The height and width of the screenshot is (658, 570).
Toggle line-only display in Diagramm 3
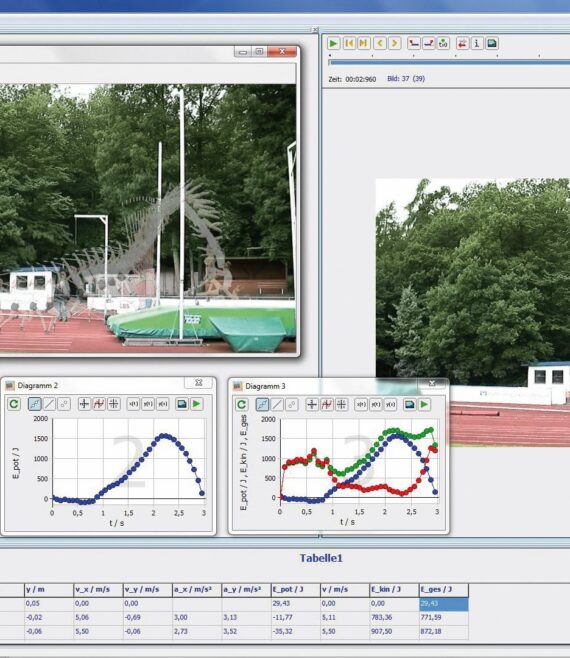pos(277,405)
